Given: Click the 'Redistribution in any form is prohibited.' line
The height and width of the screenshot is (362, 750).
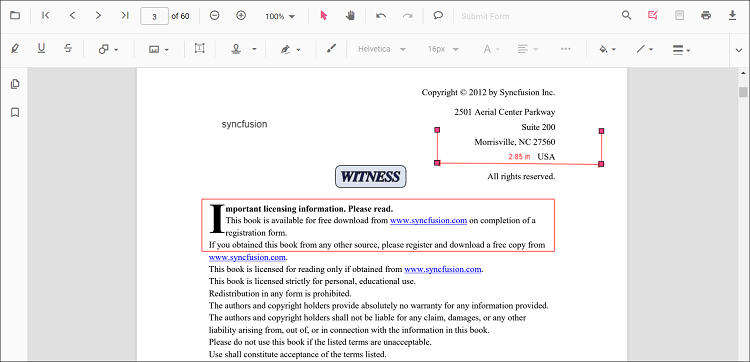Looking at the screenshot, I should coord(280,293).
